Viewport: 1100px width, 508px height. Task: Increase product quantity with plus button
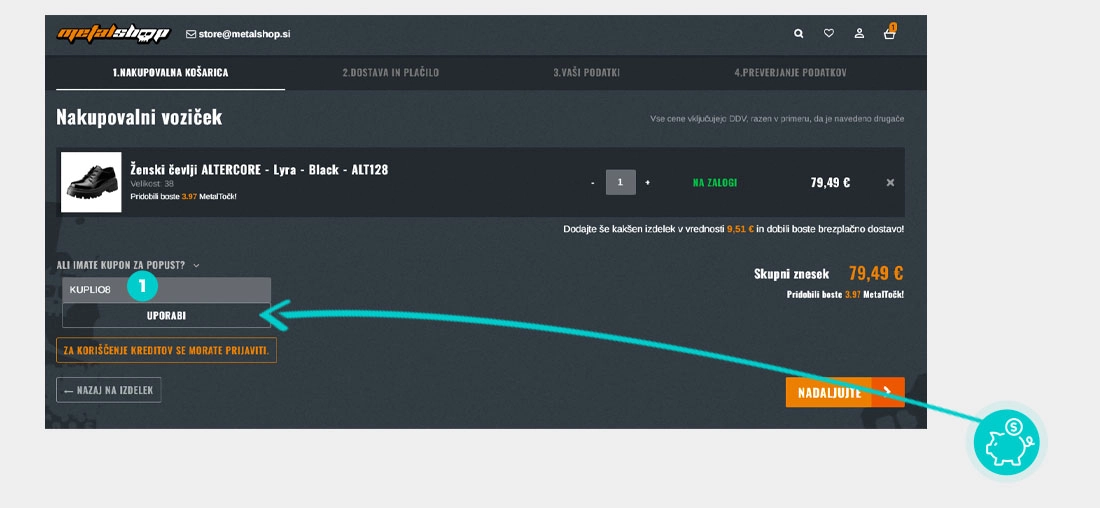click(647, 183)
